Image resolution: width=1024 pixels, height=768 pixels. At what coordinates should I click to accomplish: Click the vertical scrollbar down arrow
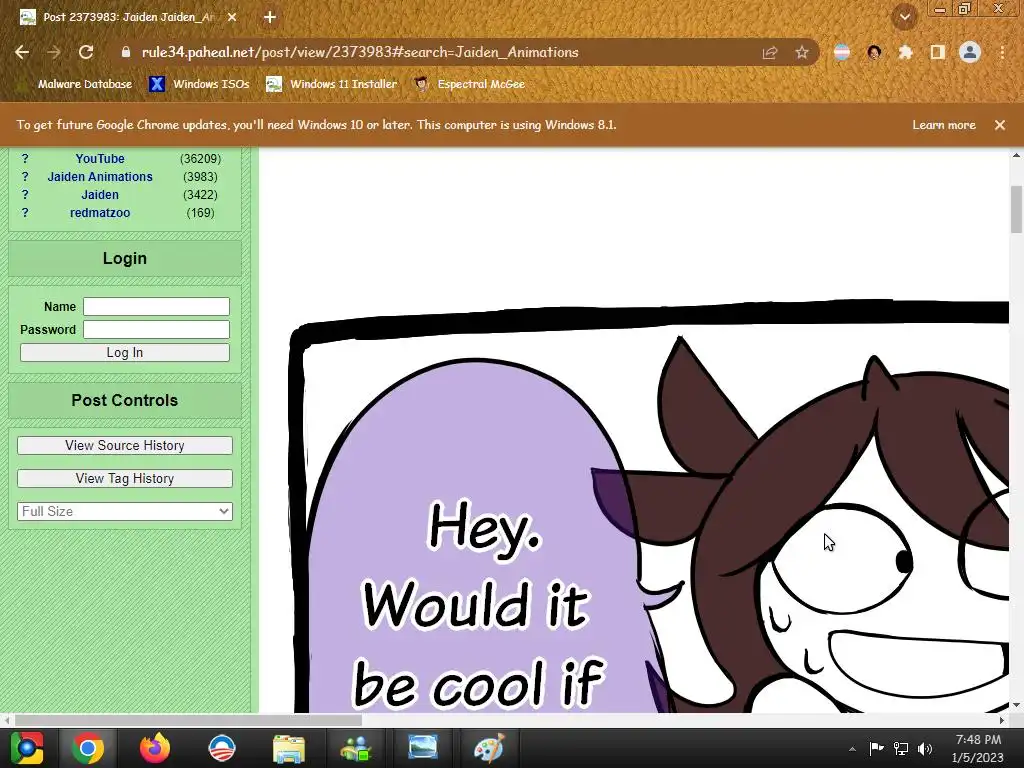[x=1016, y=705]
